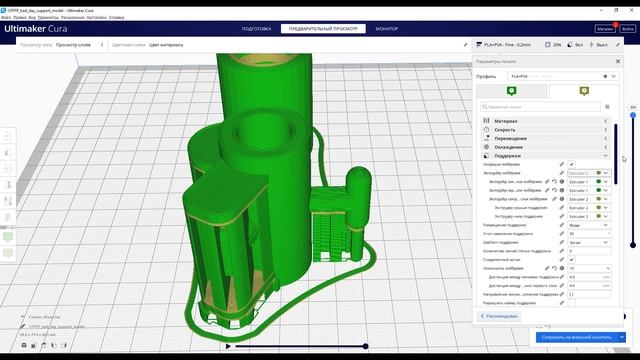Open the Support Pattern dropdown
This screenshot has height=360, width=640.
tap(589, 242)
